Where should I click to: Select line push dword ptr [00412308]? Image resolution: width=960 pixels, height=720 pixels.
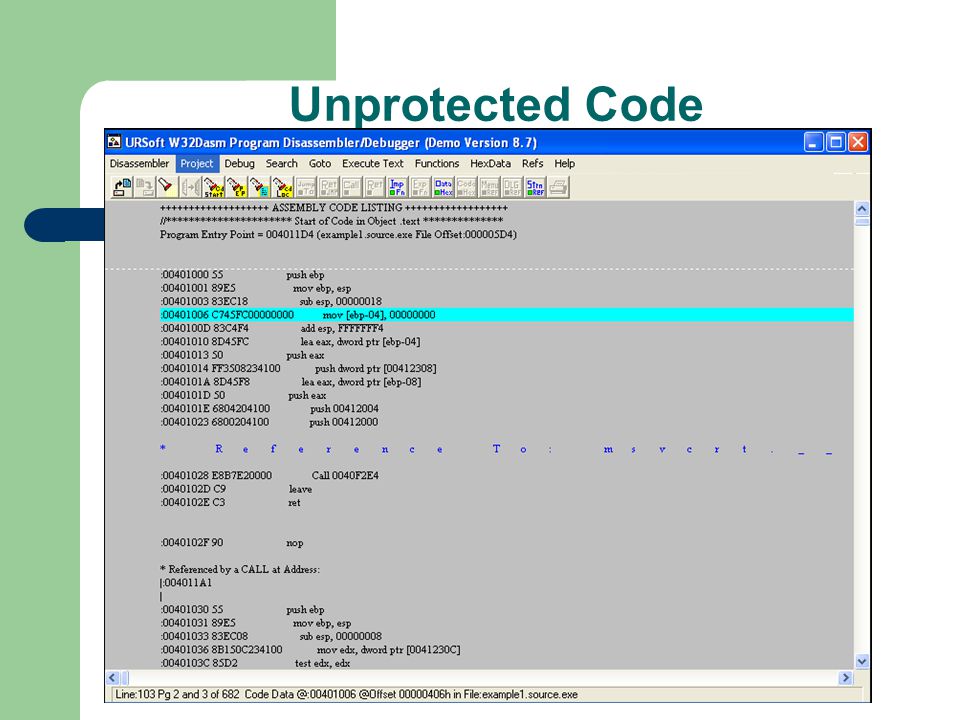pyautogui.click(x=299, y=369)
